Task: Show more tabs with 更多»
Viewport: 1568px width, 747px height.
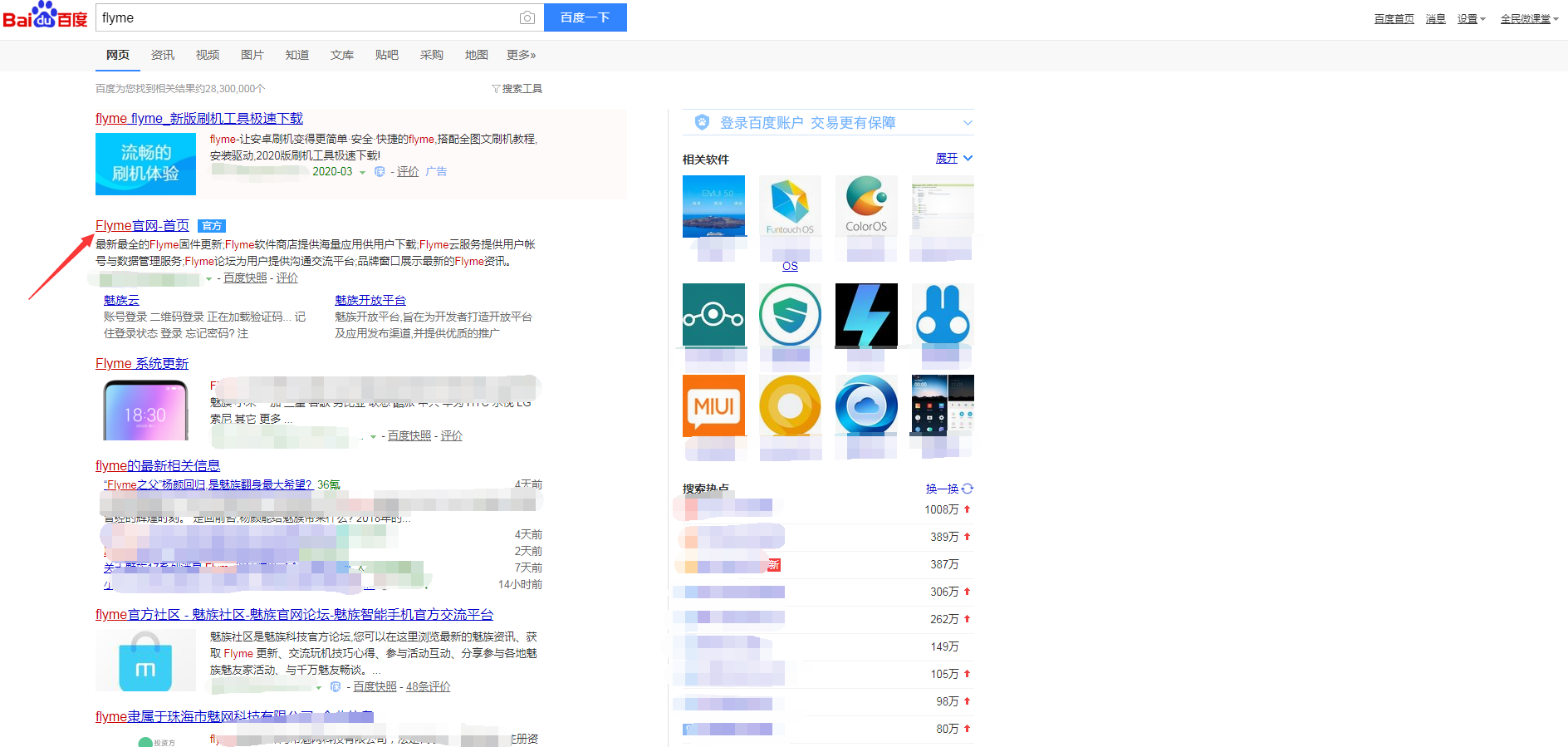Action: click(522, 55)
